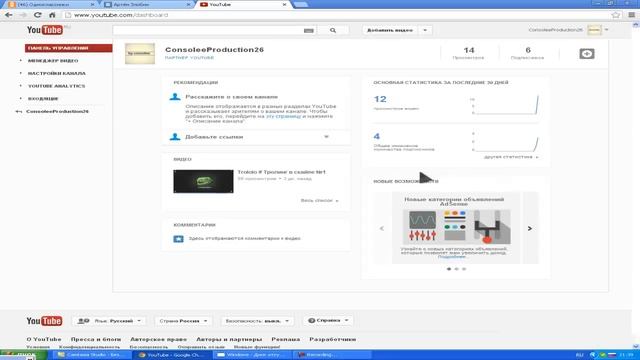Open YouTube Analytics in the sidebar
This screenshot has height=360, width=640.
pyautogui.click(x=56, y=86)
